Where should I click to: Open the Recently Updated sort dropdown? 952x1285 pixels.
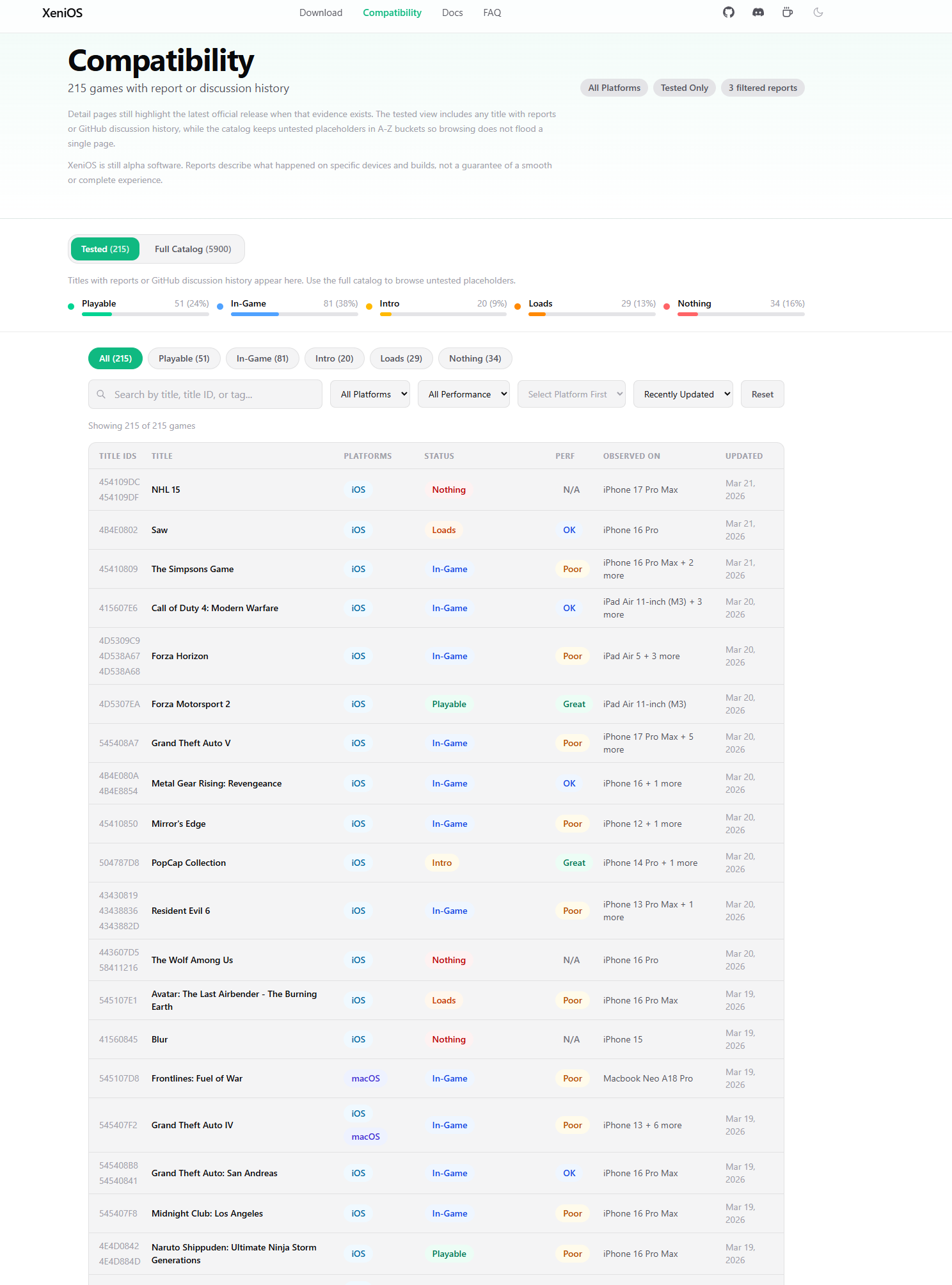point(683,394)
